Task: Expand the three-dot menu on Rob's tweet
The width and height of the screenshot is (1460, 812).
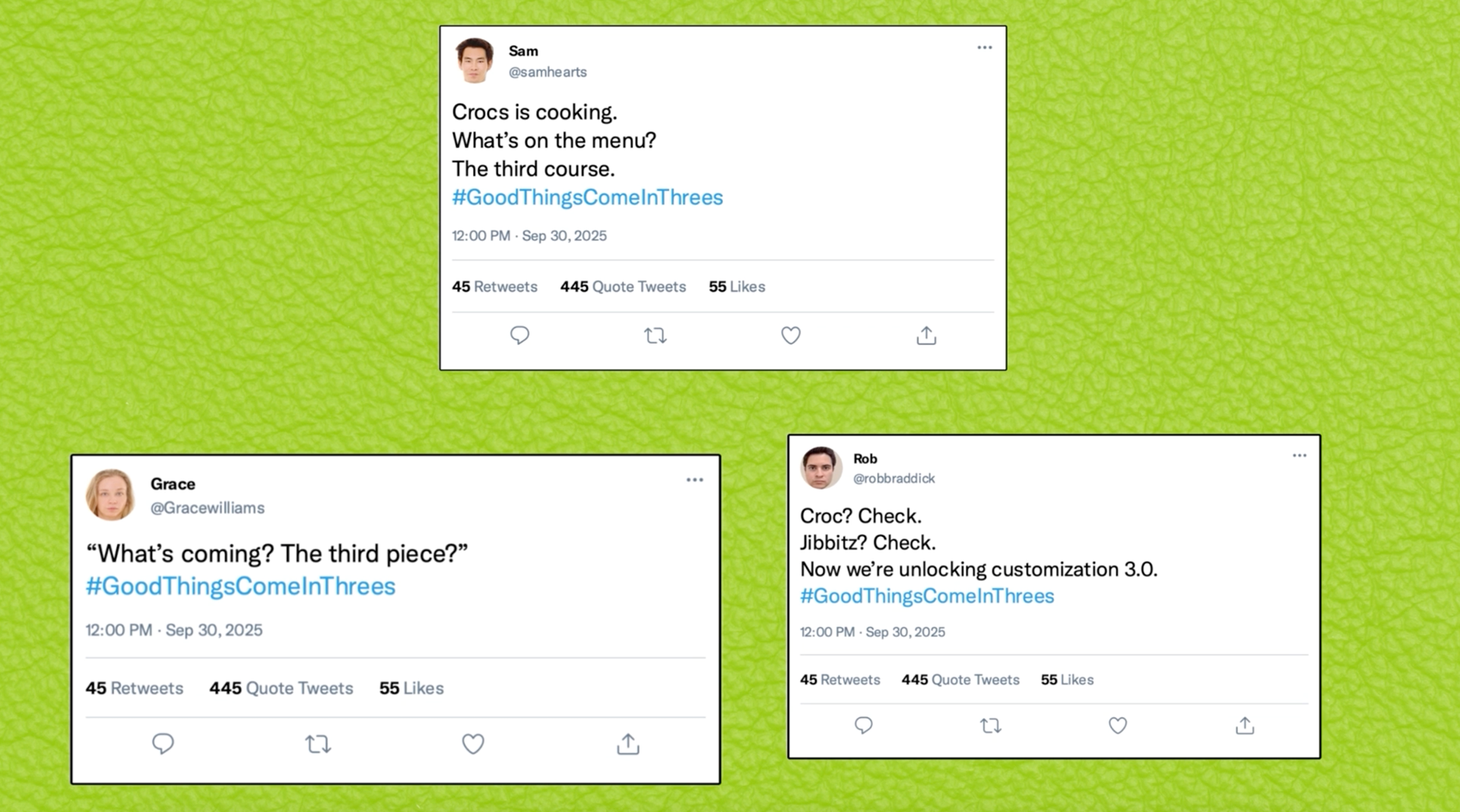Action: click(1300, 455)
